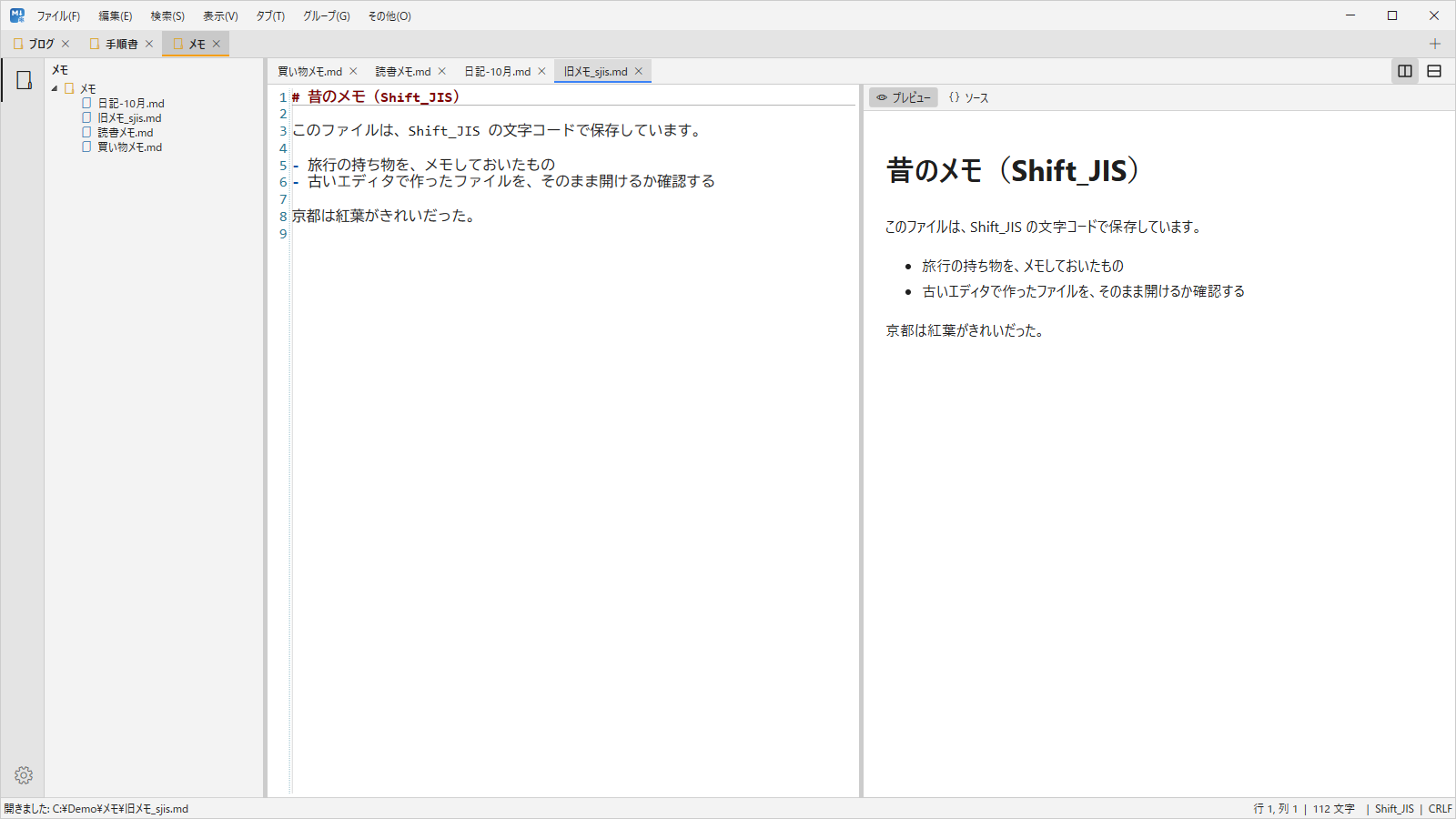Switch to top-bottom split layout icon
This screenshot has width=1456, height=819.
click(x=1434, y=71)
